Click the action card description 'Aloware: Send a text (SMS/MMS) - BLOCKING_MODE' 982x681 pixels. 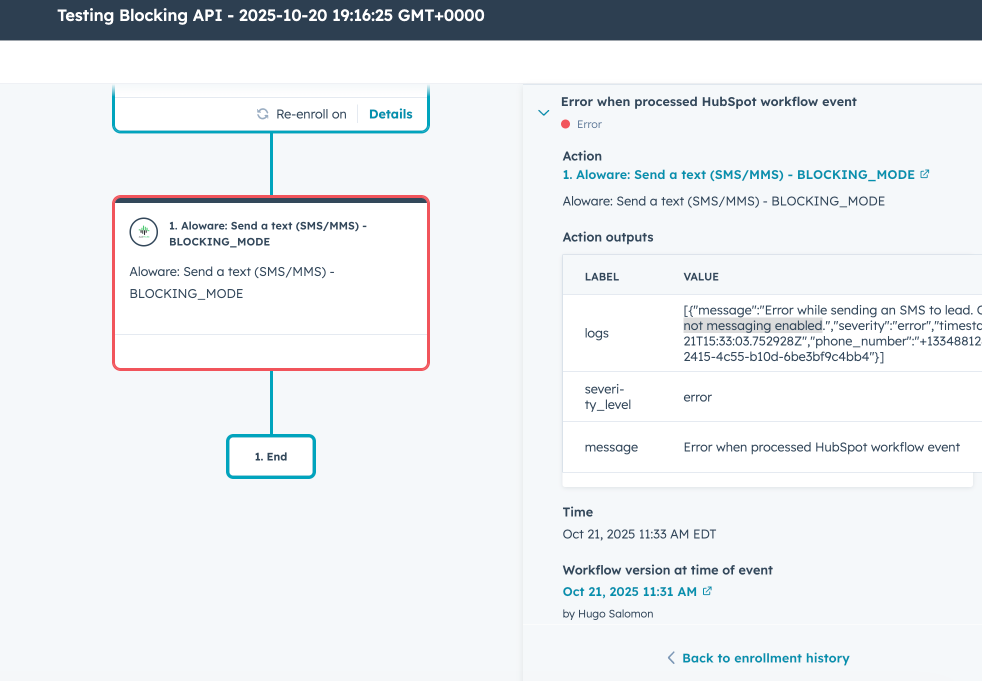232,283
